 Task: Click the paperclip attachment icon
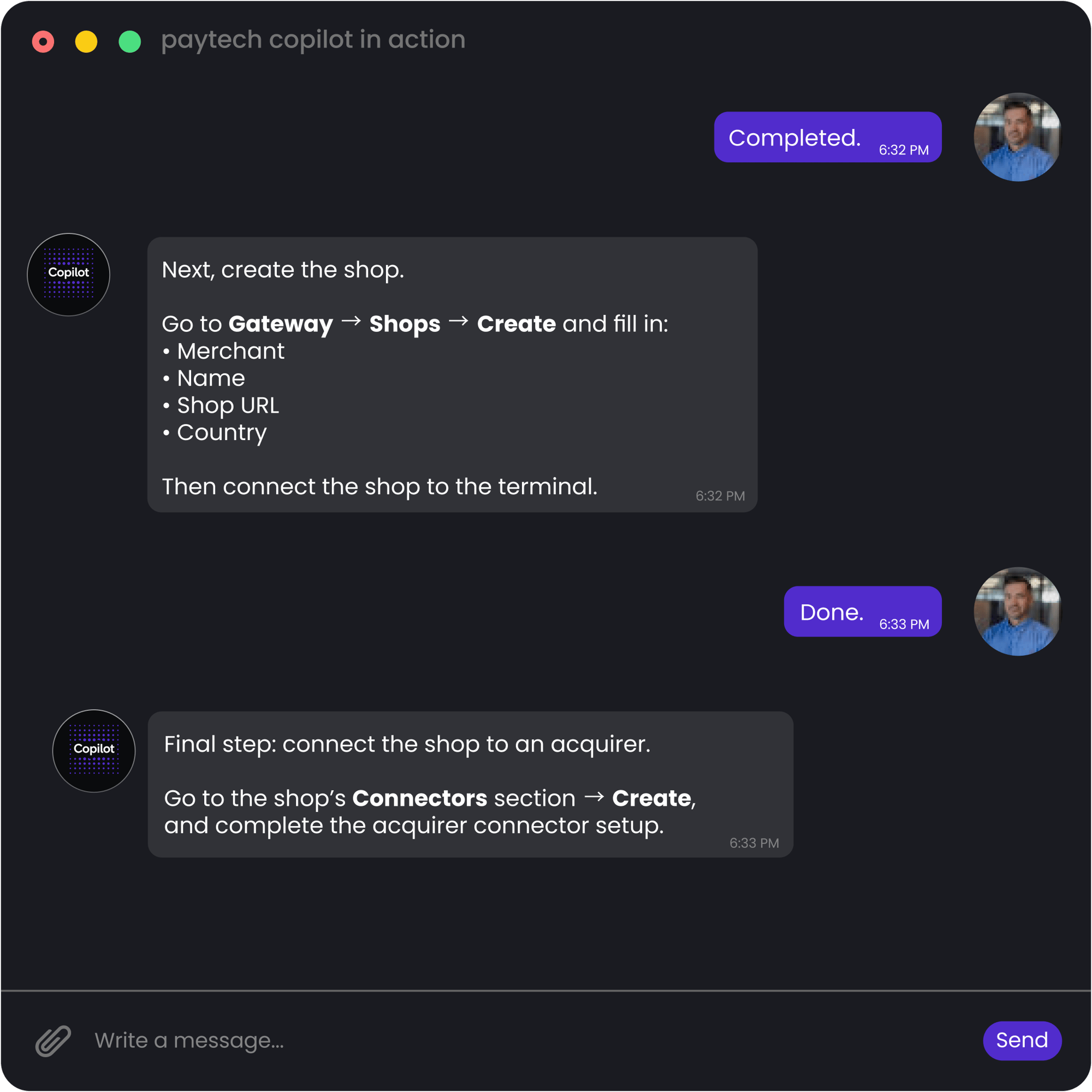pos(54,1040)
